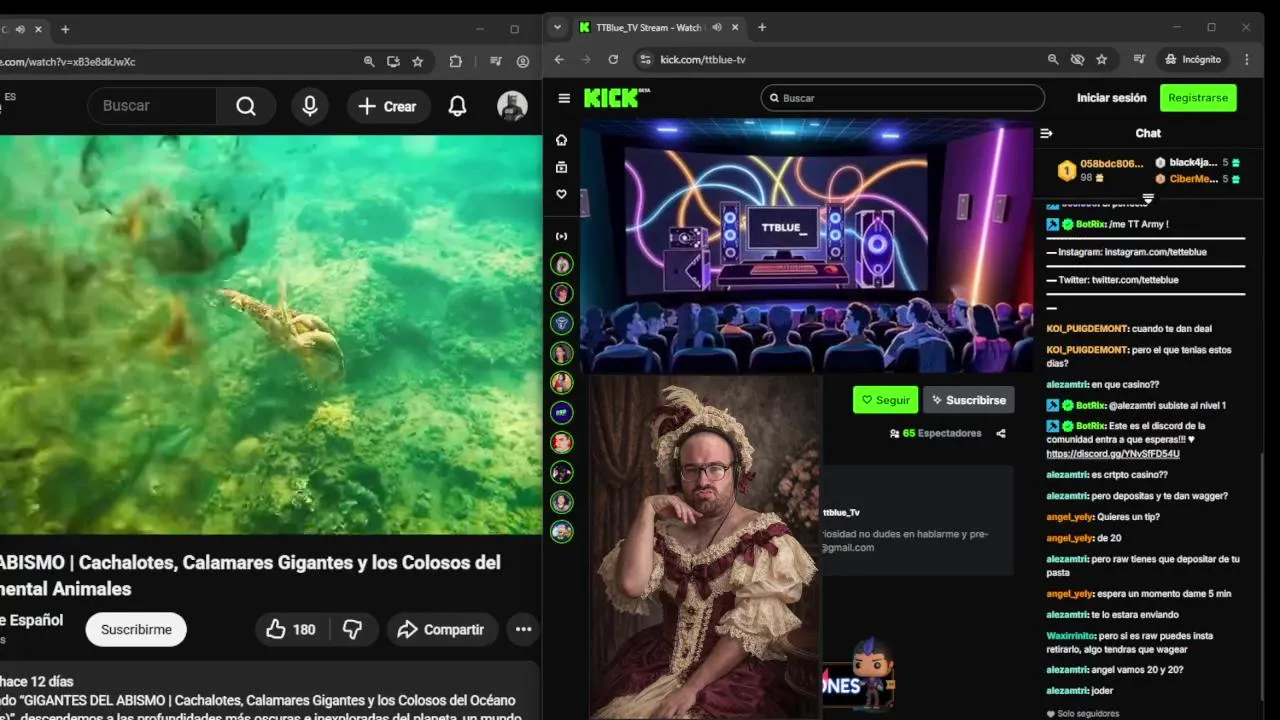Click the green Registrarse button
Viewport: 1280px width, 720px height.
click(x=1198, y=98)
